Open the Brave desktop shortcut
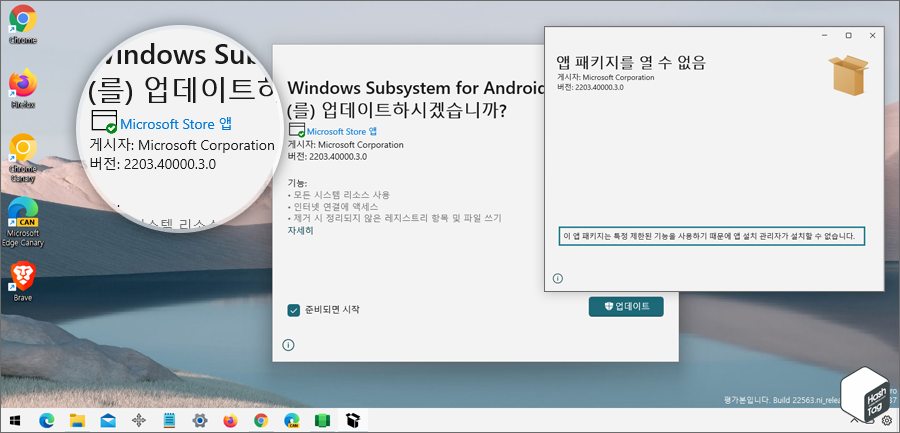The image size is (900, 433). (23, 283)
